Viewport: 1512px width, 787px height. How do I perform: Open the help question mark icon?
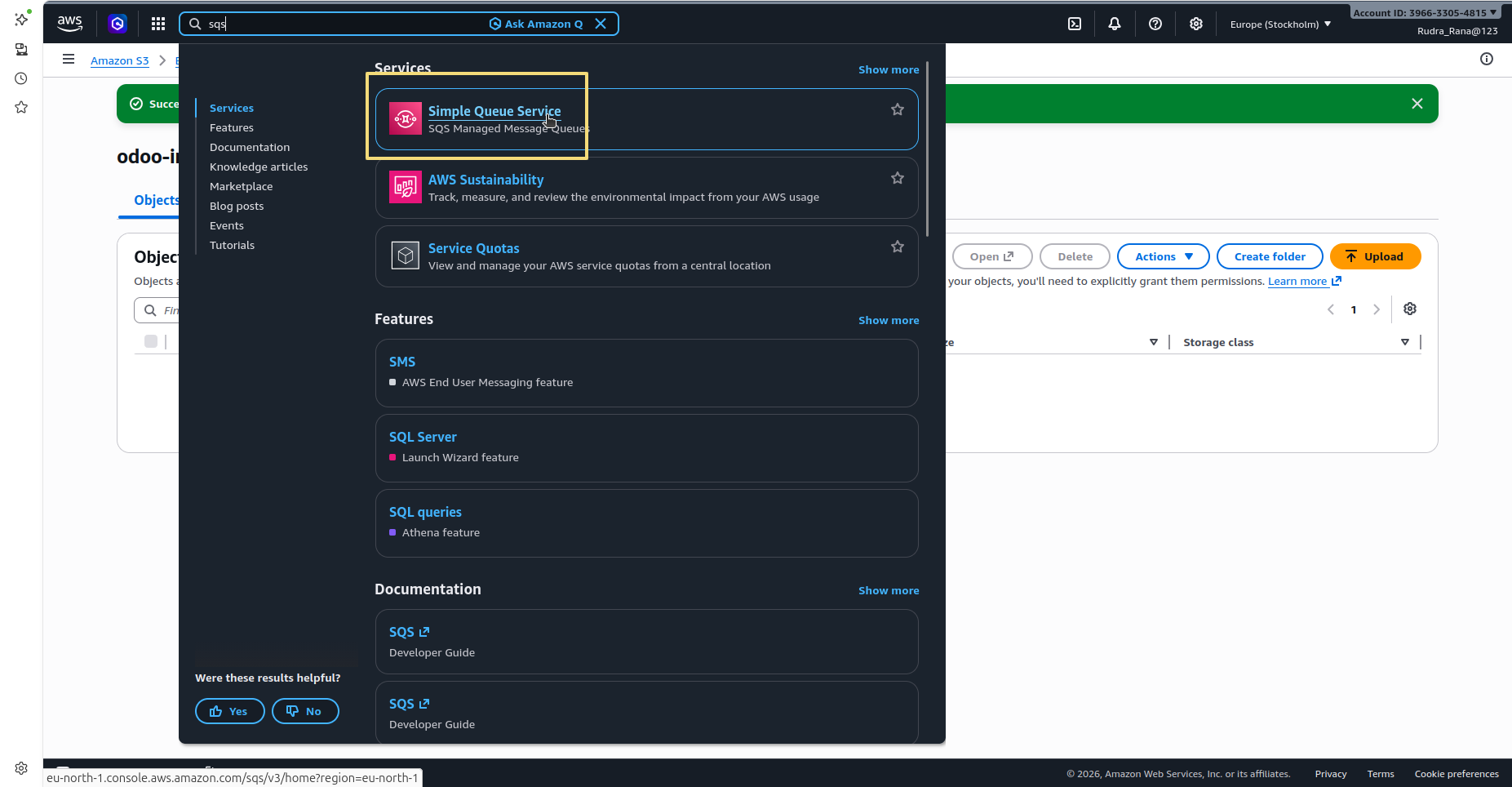pyautogui.click(x=1155, y=24)
